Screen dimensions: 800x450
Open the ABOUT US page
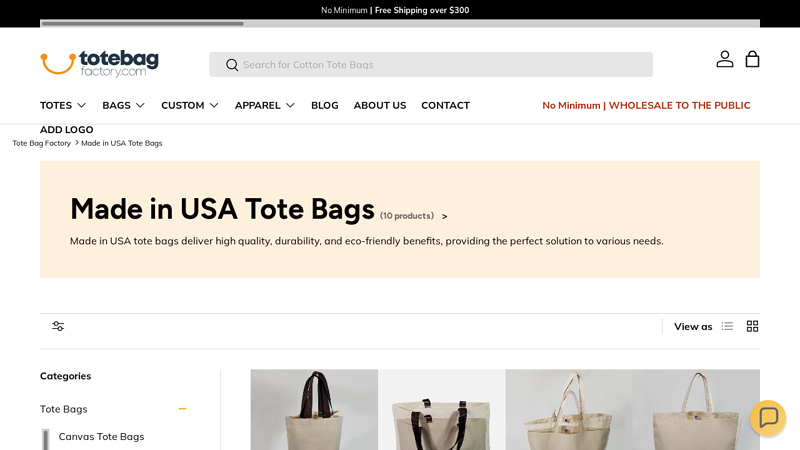pyautogui.click(x=380, y=105)
